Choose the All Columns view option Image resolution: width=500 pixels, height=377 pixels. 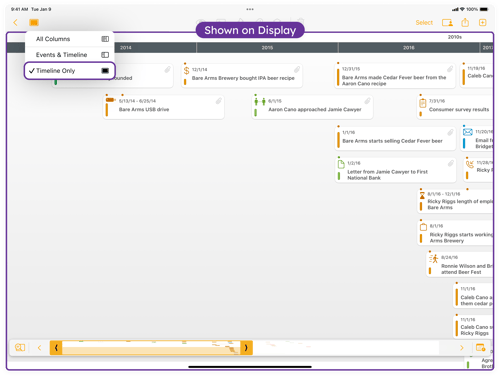70,39
